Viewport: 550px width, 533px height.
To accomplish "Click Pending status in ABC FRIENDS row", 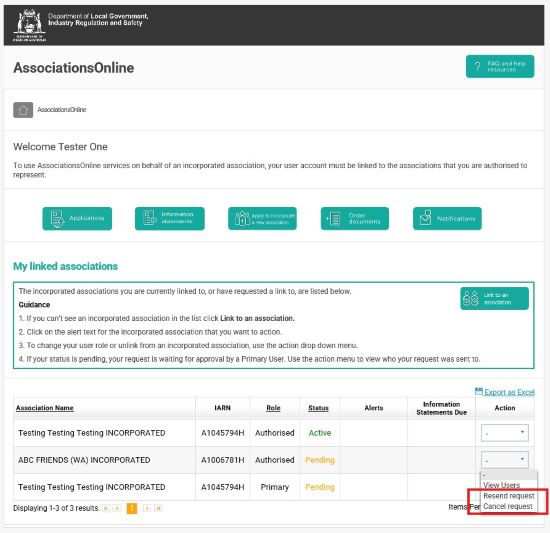I will coord(320,460).
